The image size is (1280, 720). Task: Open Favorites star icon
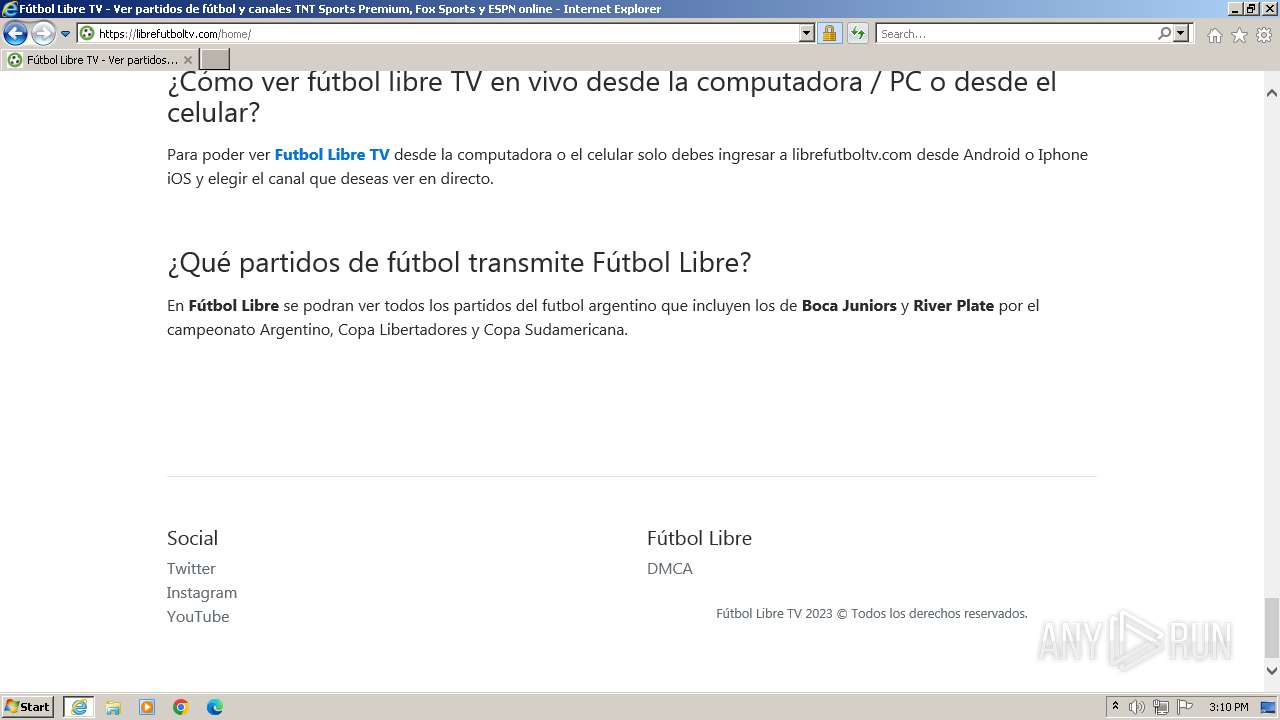click(1239, 35)
